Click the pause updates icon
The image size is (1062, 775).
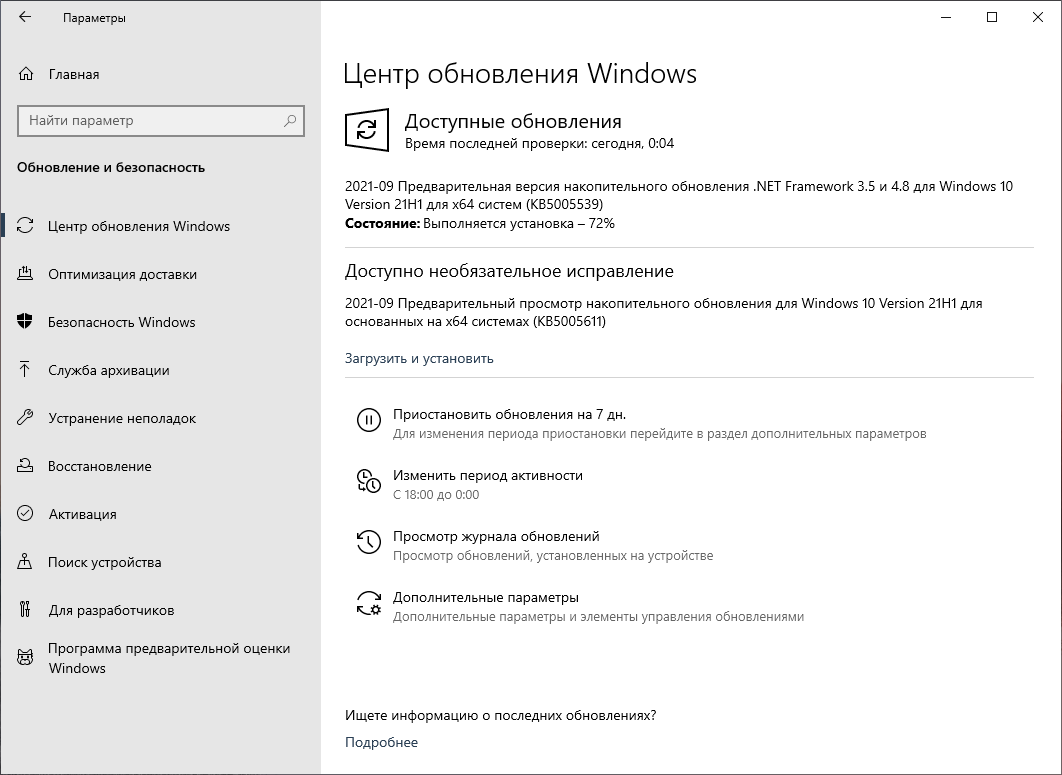pyautogui.click(x=369, y=421)
